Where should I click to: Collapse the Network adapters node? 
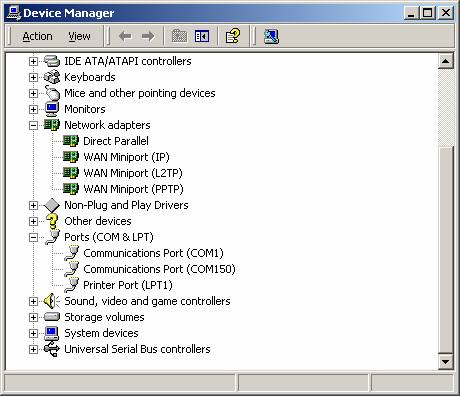point(33,125)
